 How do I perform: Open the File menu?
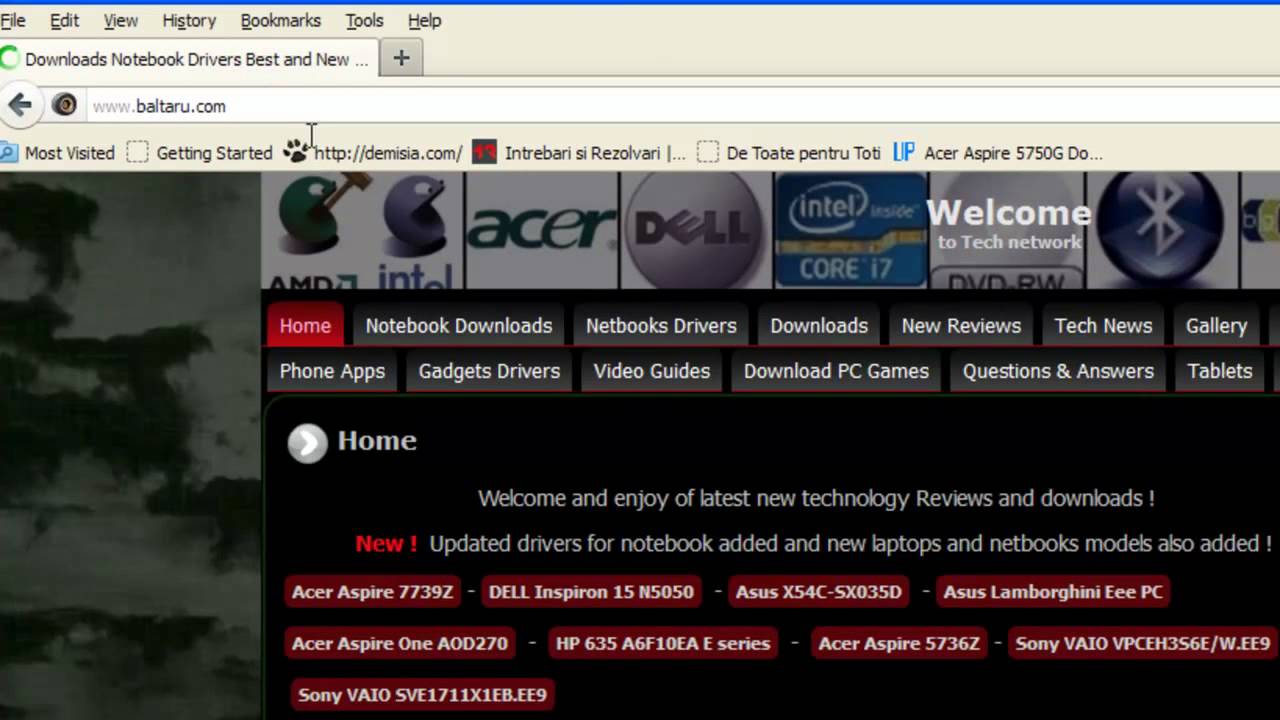13,20
